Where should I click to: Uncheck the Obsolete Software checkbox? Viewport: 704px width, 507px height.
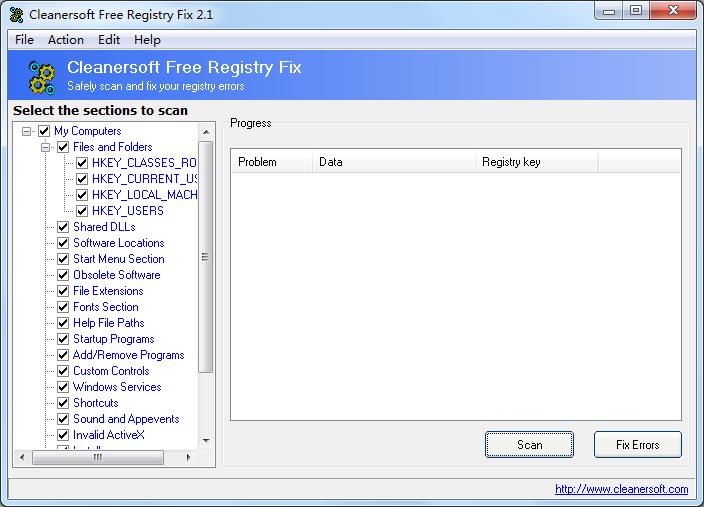pyautogui.click(x=63, y=275)
